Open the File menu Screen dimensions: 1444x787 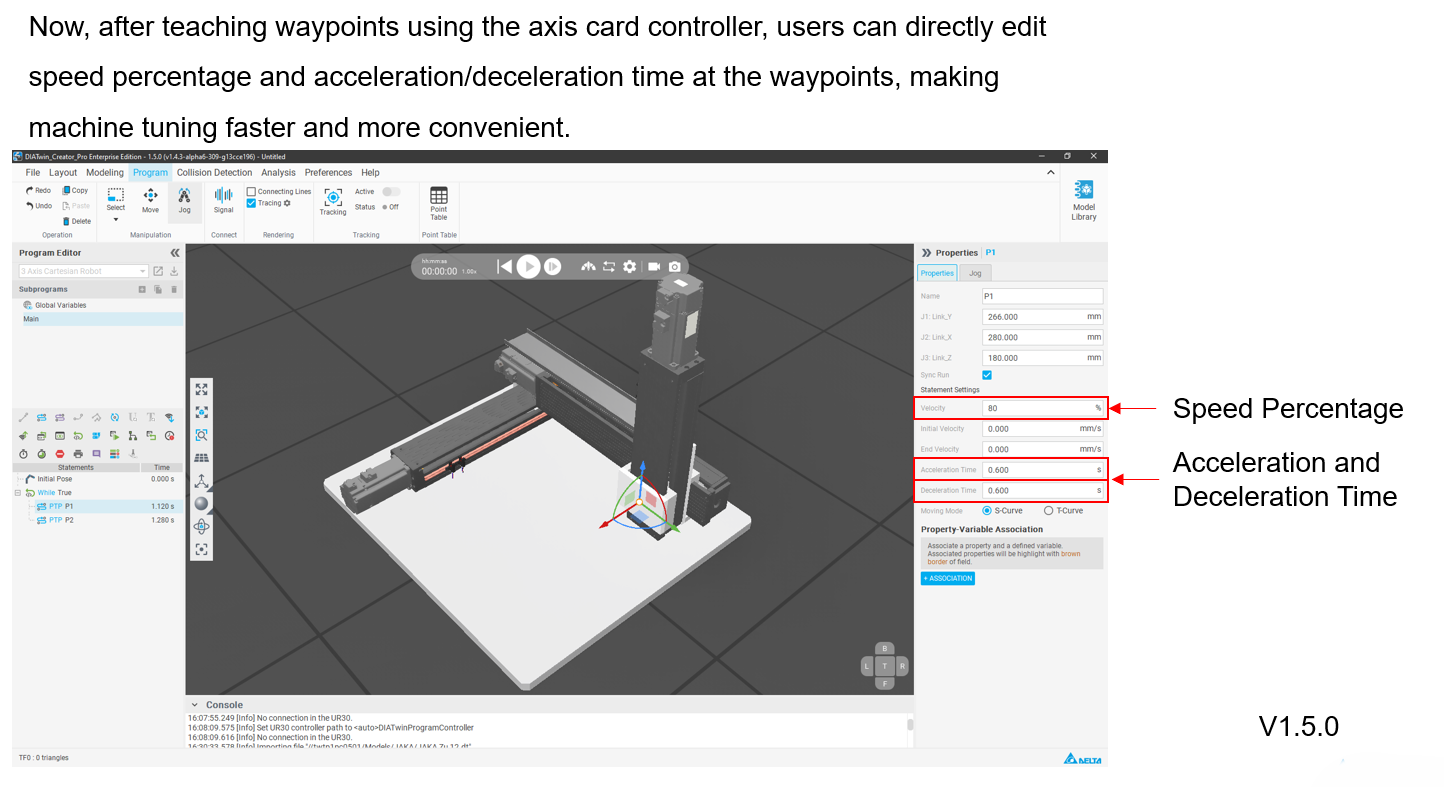coord(33,173)
